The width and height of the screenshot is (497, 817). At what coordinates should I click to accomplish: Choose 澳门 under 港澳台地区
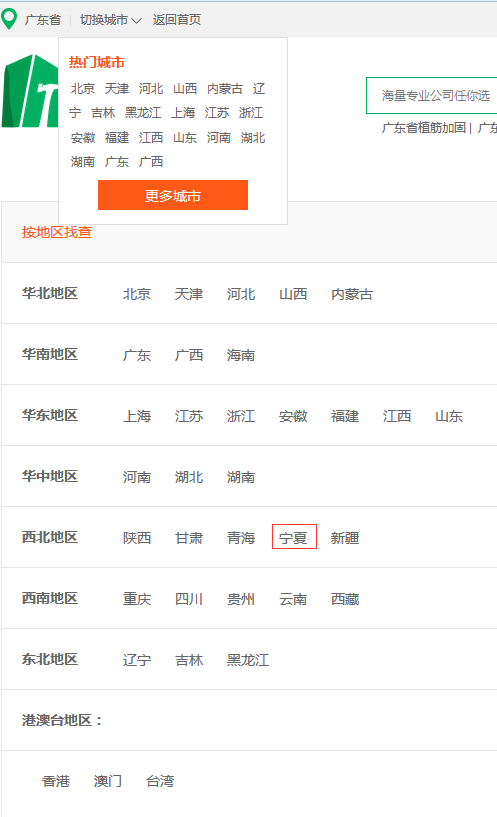(x=108, y=781)
